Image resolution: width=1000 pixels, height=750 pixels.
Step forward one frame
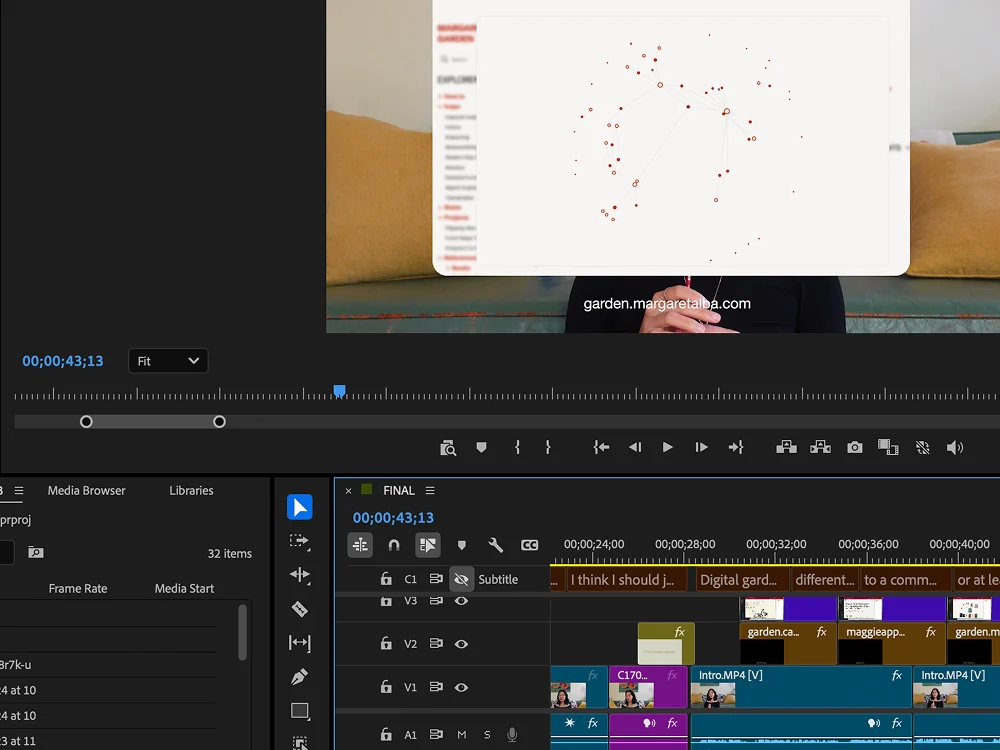point(702,447)
